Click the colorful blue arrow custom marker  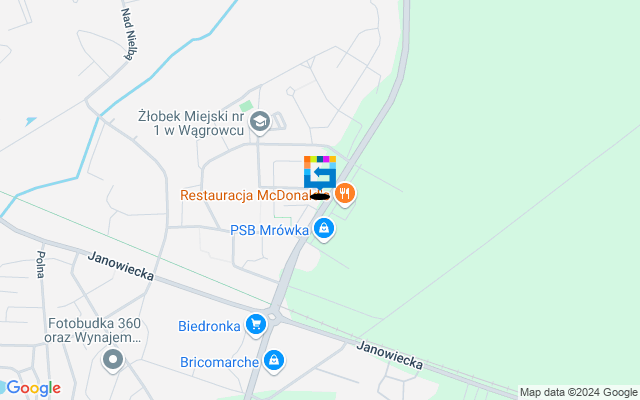coord(320,174)
